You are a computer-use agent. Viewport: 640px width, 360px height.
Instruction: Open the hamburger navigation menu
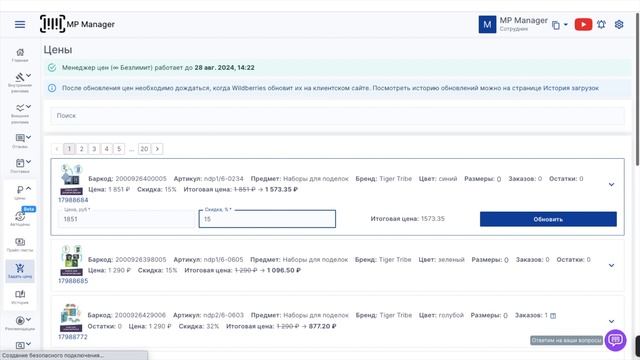pos(20,24)
